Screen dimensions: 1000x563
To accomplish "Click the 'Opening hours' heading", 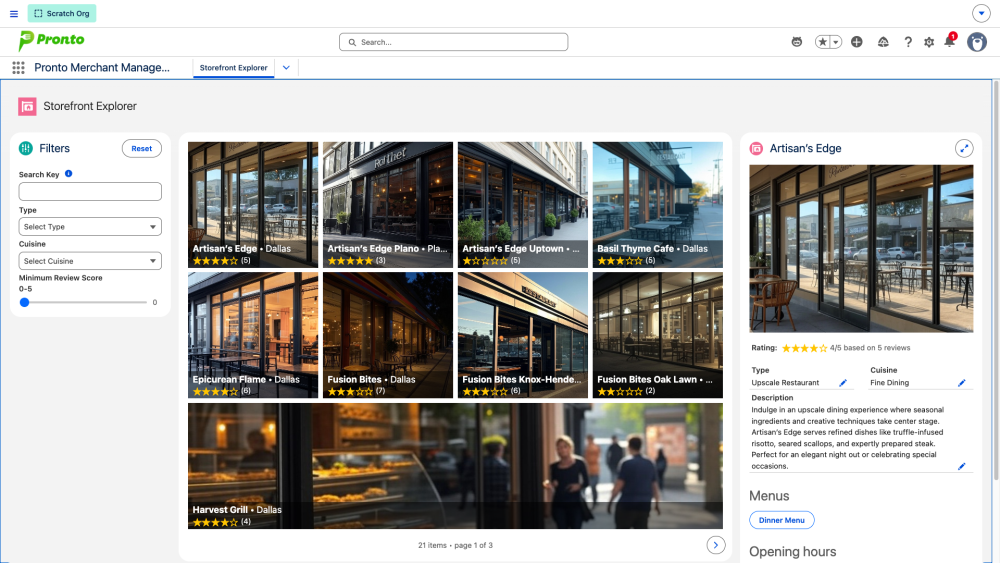I will coord(792,552).
